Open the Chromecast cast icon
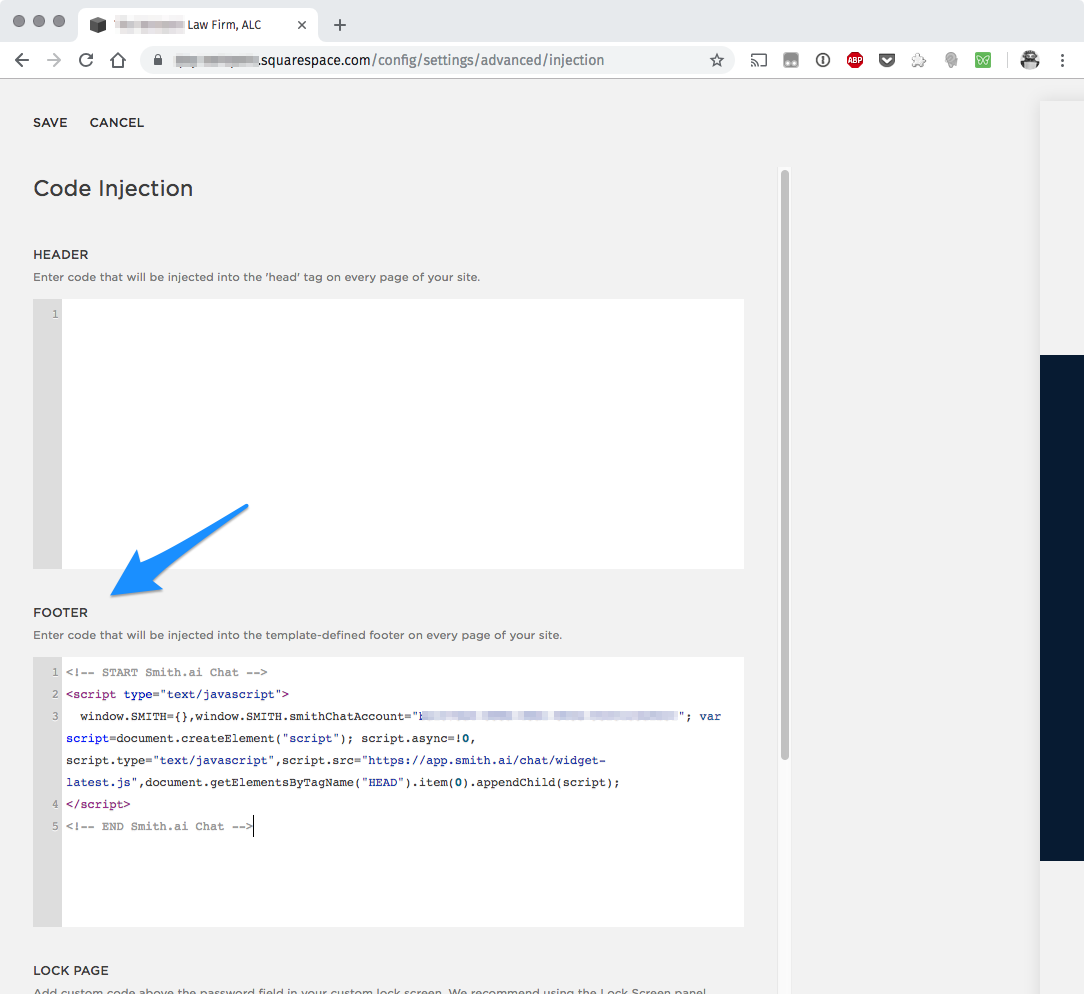Screen dimensions: 1084x994 pos(758,60)
